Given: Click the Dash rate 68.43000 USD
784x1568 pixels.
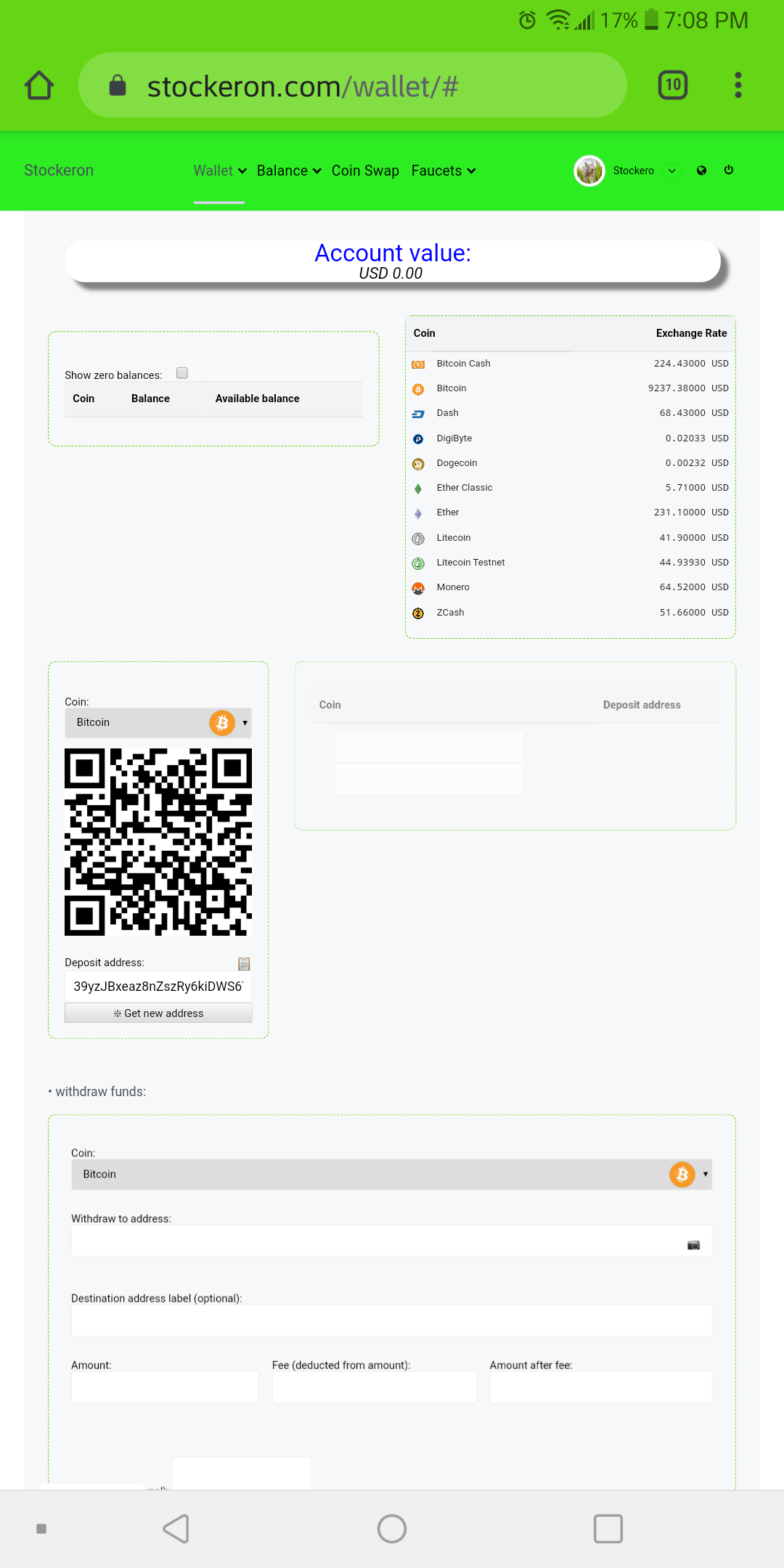Looking at the screenshot, I should click(x=694, y=413).
